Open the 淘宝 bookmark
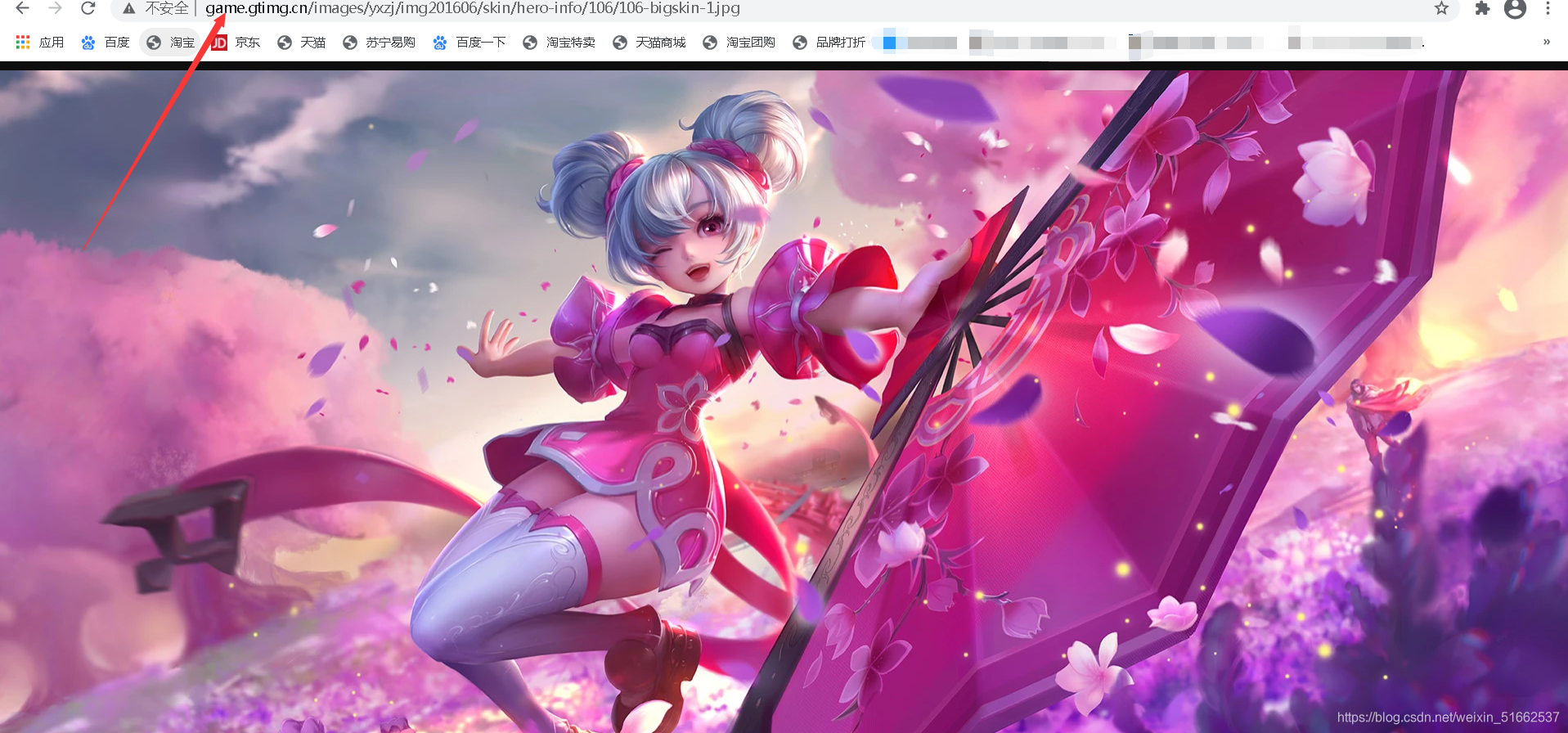Screen dimensions: 1568x733 171,42
